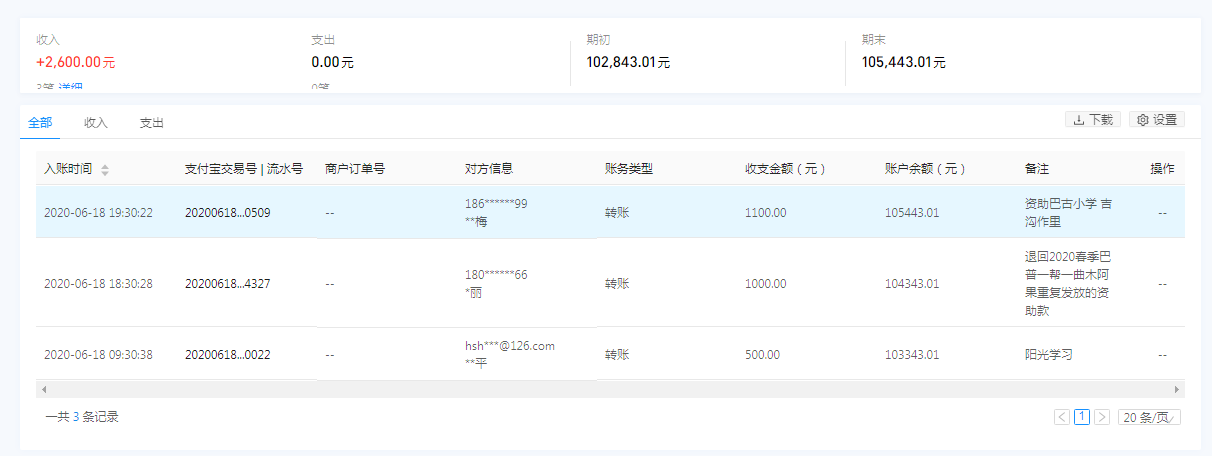Click transaction number 20200618...4327
This screenshot has width=1212, height=456.
click(x=227, y=284)
